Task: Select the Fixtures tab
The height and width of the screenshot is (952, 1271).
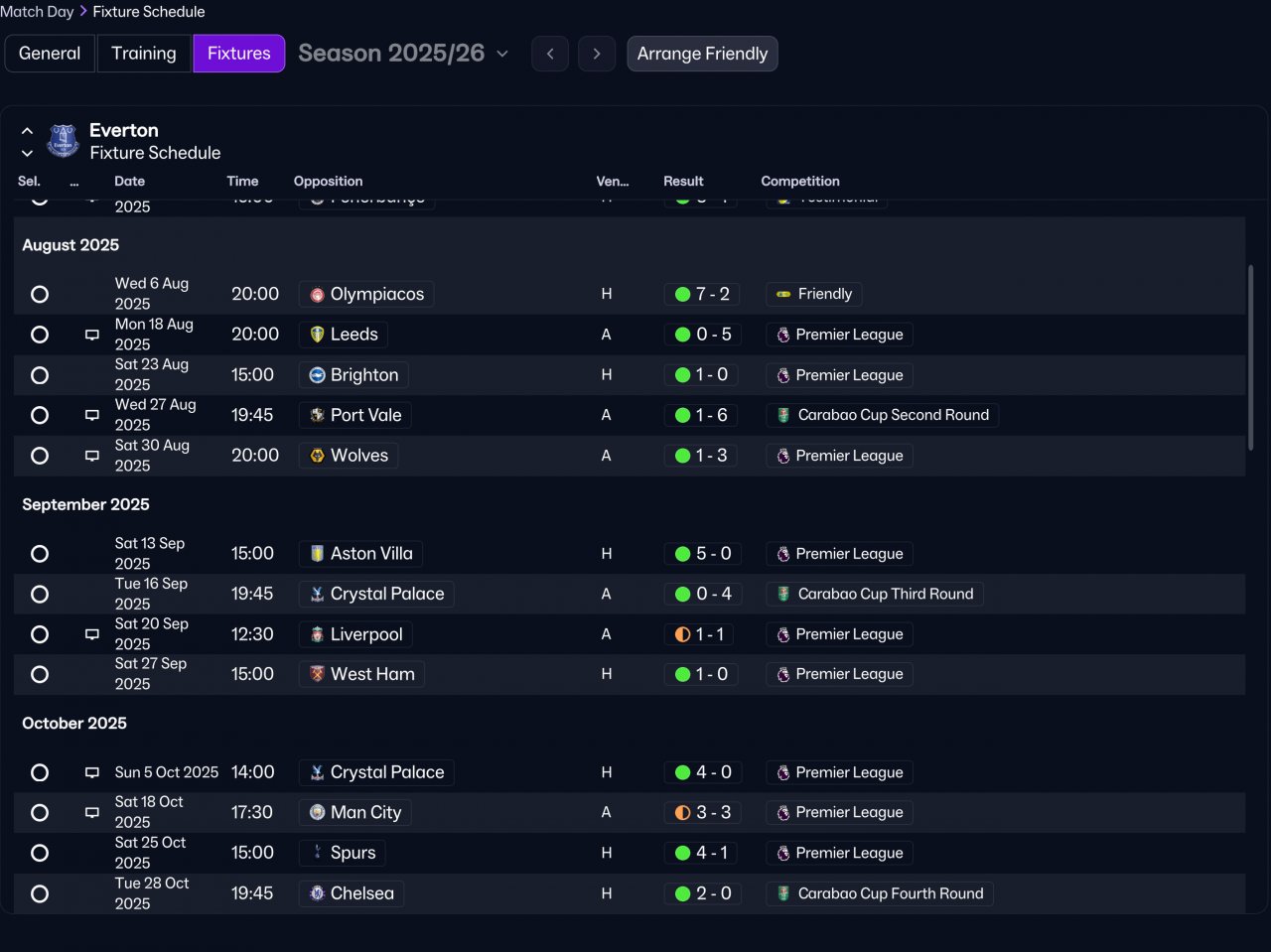Action: (x=239, y=54)
